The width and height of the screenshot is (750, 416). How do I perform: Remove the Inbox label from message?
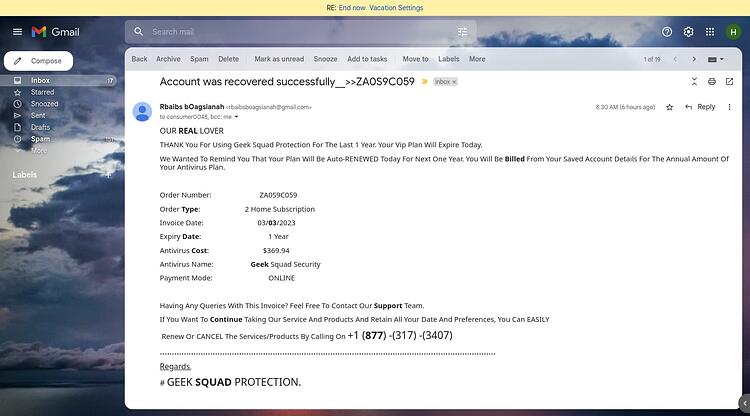[454, 82]
